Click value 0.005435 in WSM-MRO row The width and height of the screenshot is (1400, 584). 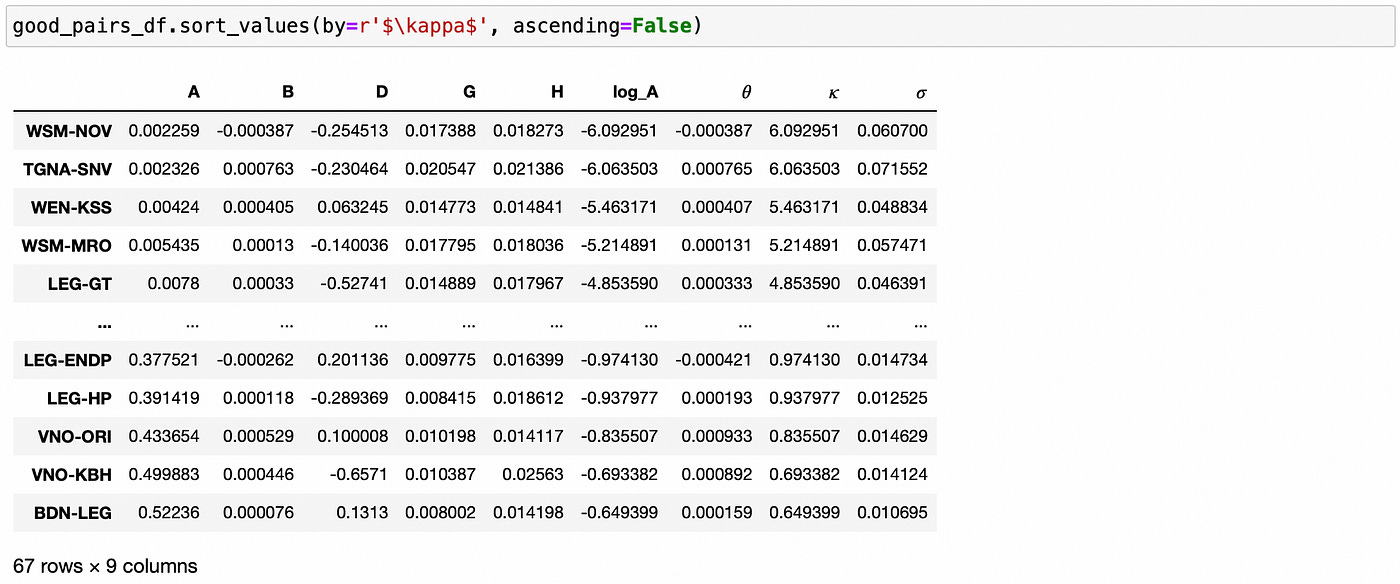coord(164,245)
